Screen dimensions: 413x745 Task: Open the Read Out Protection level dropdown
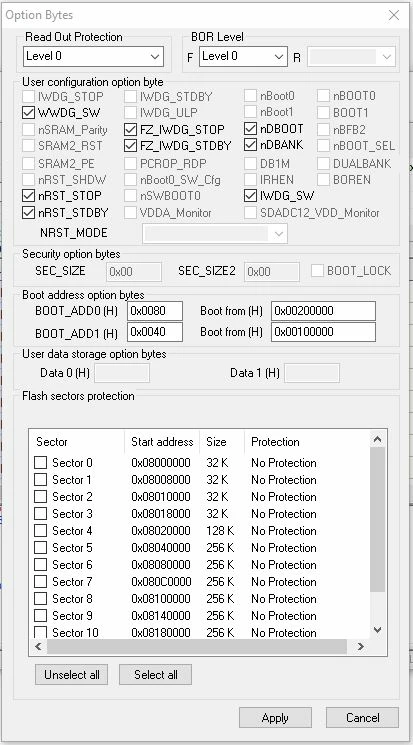point(93,57)
